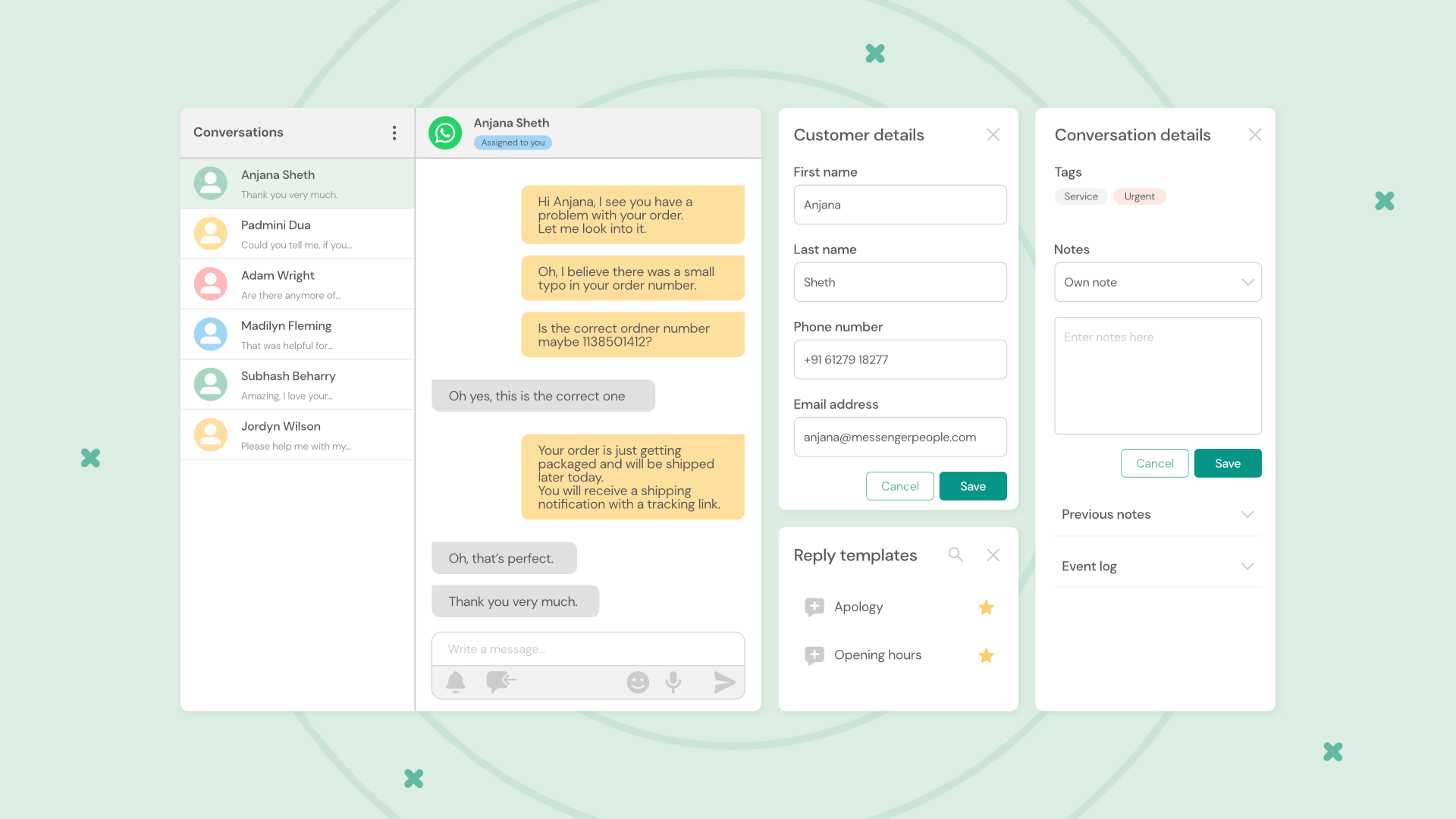
Task: Expand Previous notes section
Action: coord(1157,514)
